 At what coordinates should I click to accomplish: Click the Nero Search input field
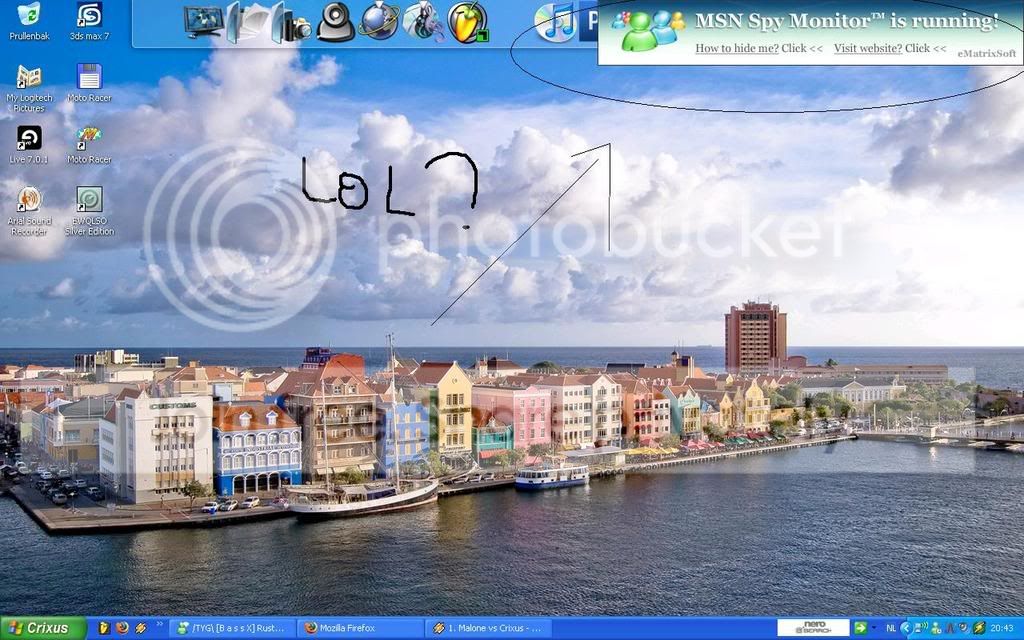pos(813,628)
